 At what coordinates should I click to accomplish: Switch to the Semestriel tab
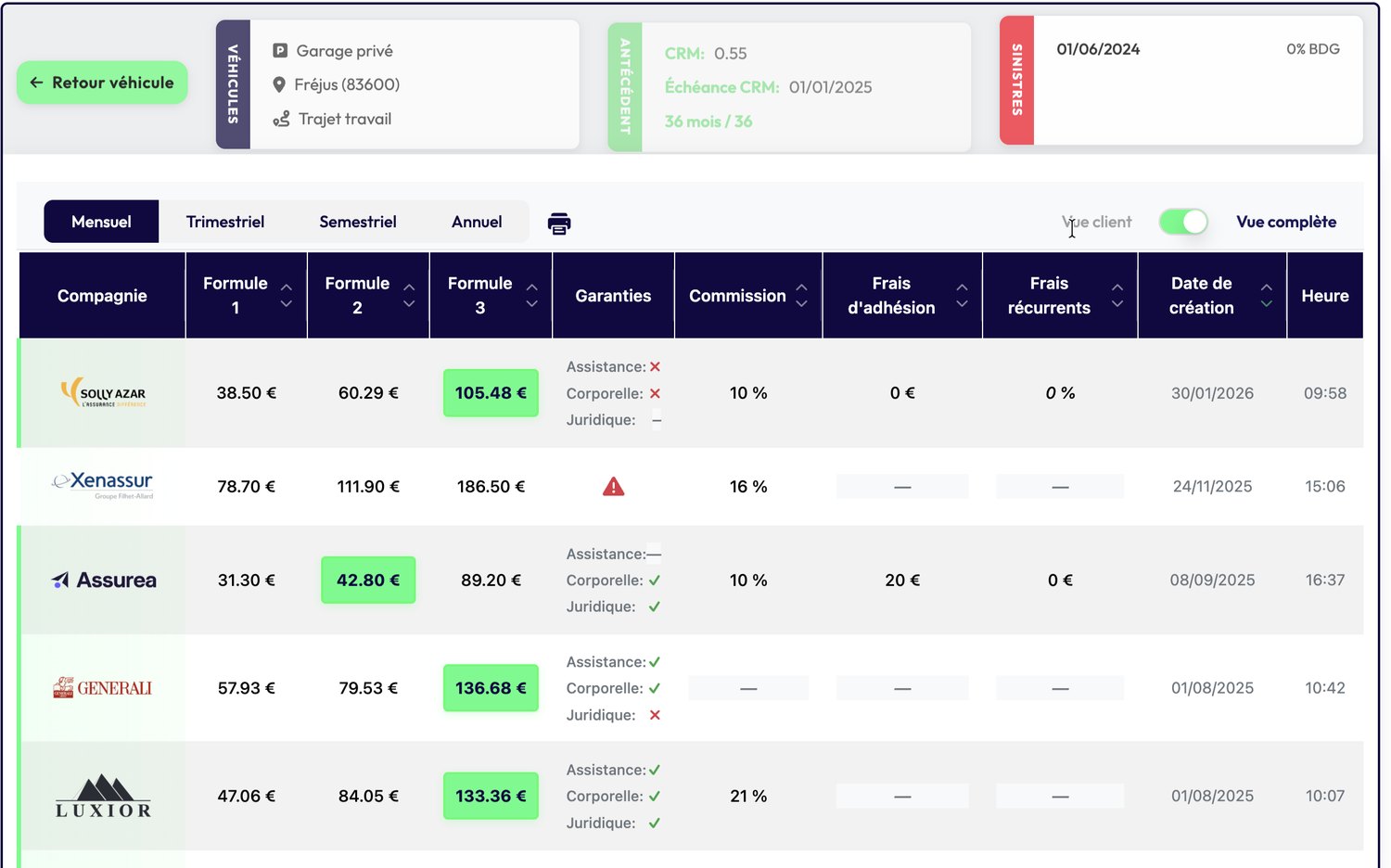click(358, 222)
